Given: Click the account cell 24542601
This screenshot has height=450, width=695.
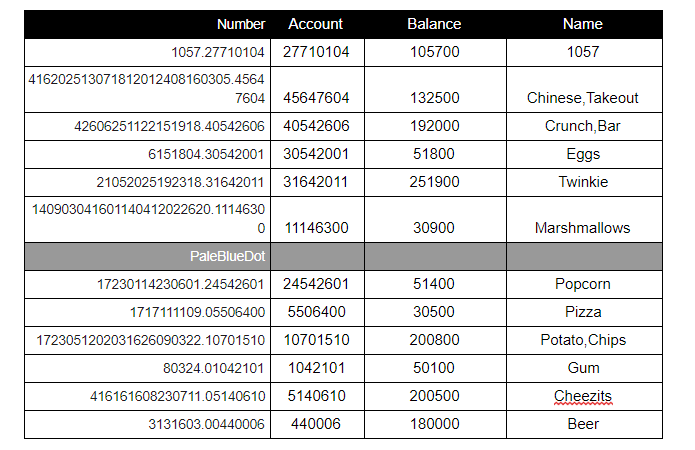Looking at the screenshot, I should click(317, 284).
